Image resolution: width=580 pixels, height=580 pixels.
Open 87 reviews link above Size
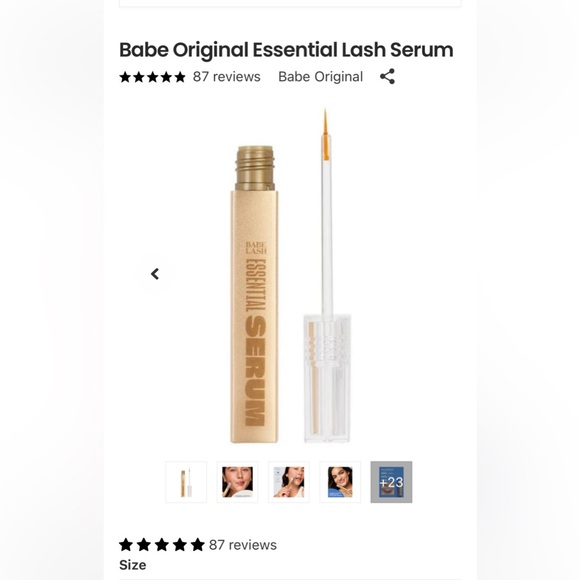pyautogui.click(x=243, y=545)
